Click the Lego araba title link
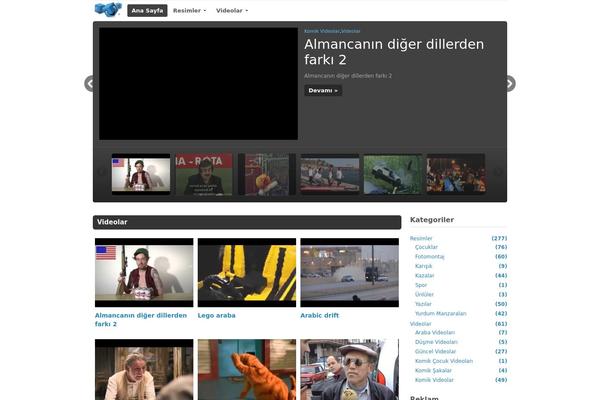The image size is (600, 400). click(217, 315)
